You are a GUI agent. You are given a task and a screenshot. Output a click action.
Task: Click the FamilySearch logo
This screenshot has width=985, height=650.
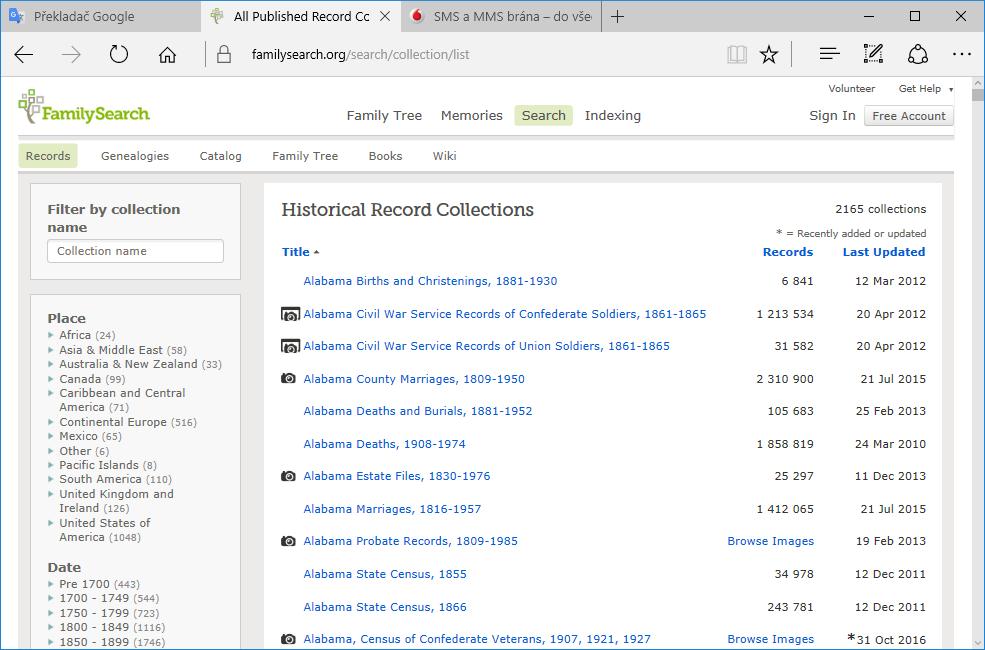pyautogui.click(x=84, y=107)
